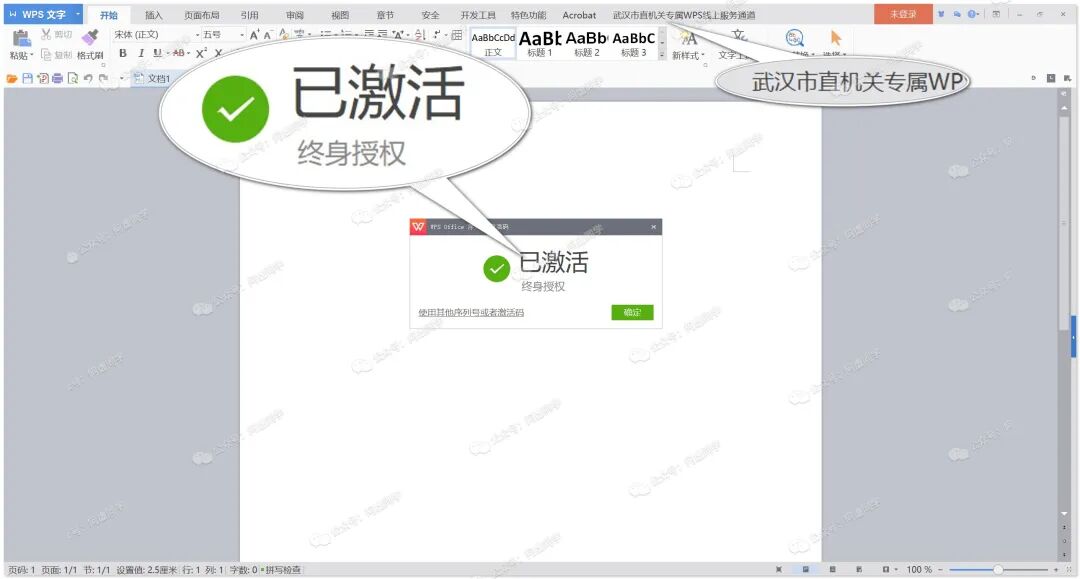1080x579 pixels.
Task: Open the 插入 ribbon tab
Action: pos(154,14)
